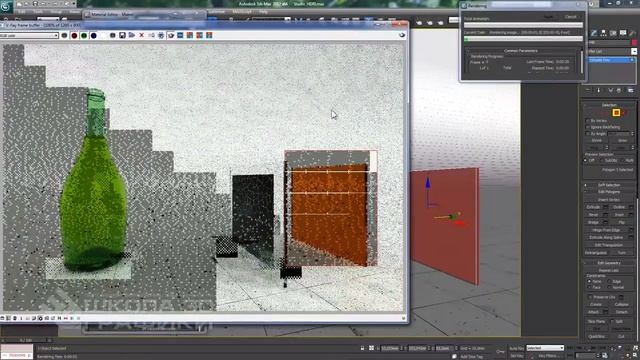This screenshot has height=360, width=640.
Task: Clear the frame buffer image with the X icon
Action: pos(142,36)
